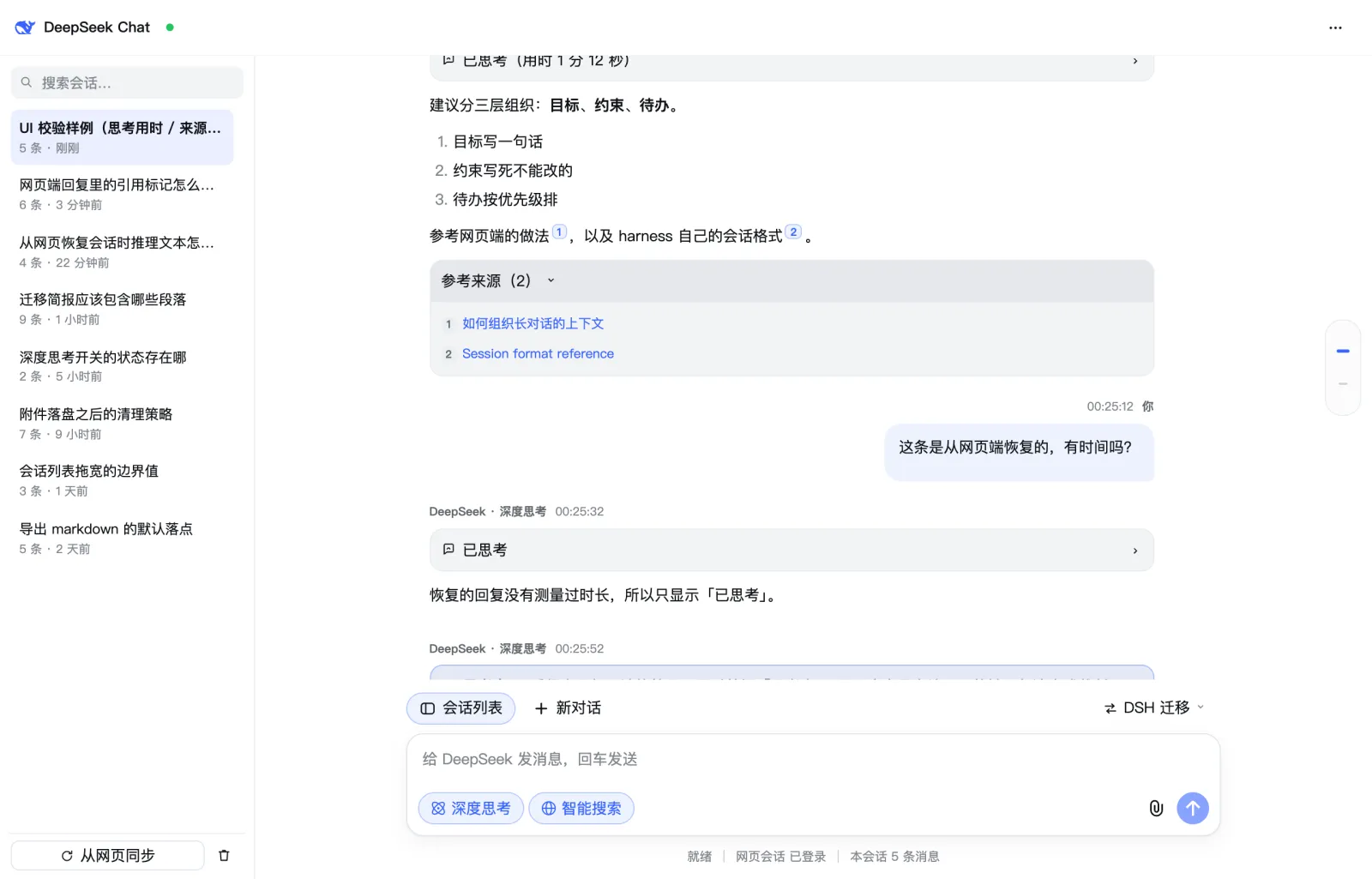Click status text 本会话 5 条消息

894,856
